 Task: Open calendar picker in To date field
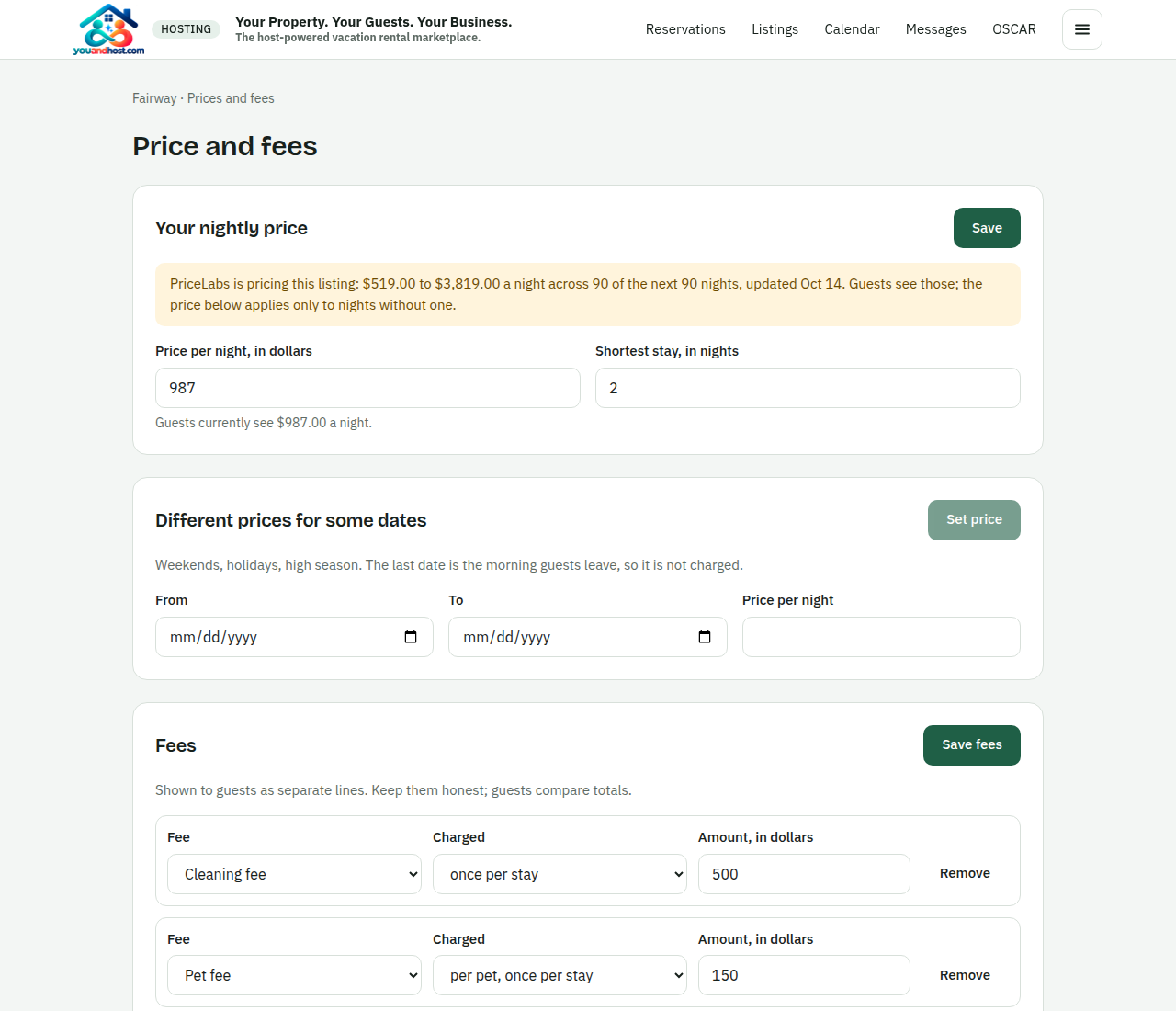click(705, 637)
